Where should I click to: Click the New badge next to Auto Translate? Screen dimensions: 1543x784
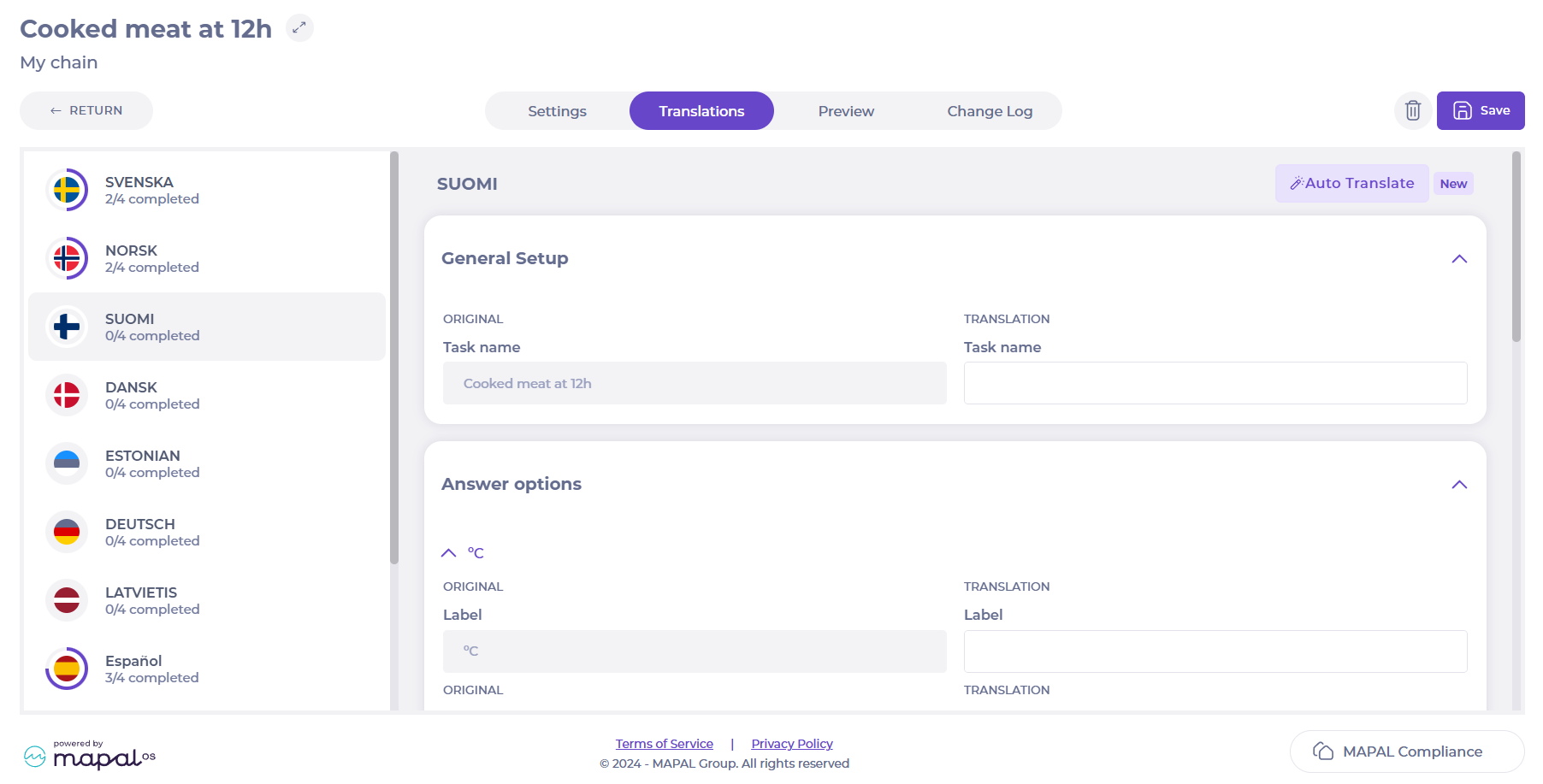pos(1453,184)
